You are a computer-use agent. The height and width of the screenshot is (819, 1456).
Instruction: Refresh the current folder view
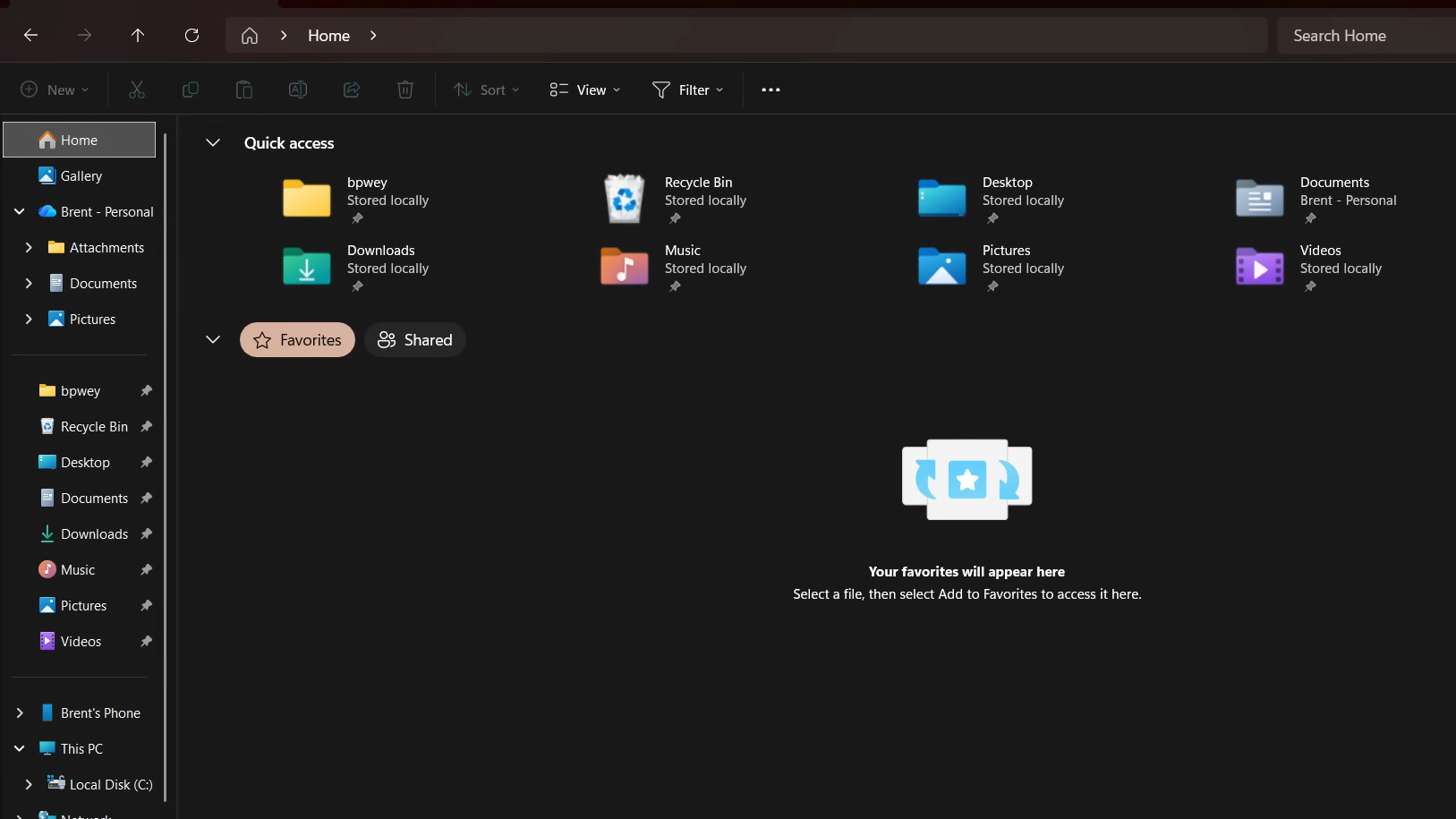click(192, 36)
